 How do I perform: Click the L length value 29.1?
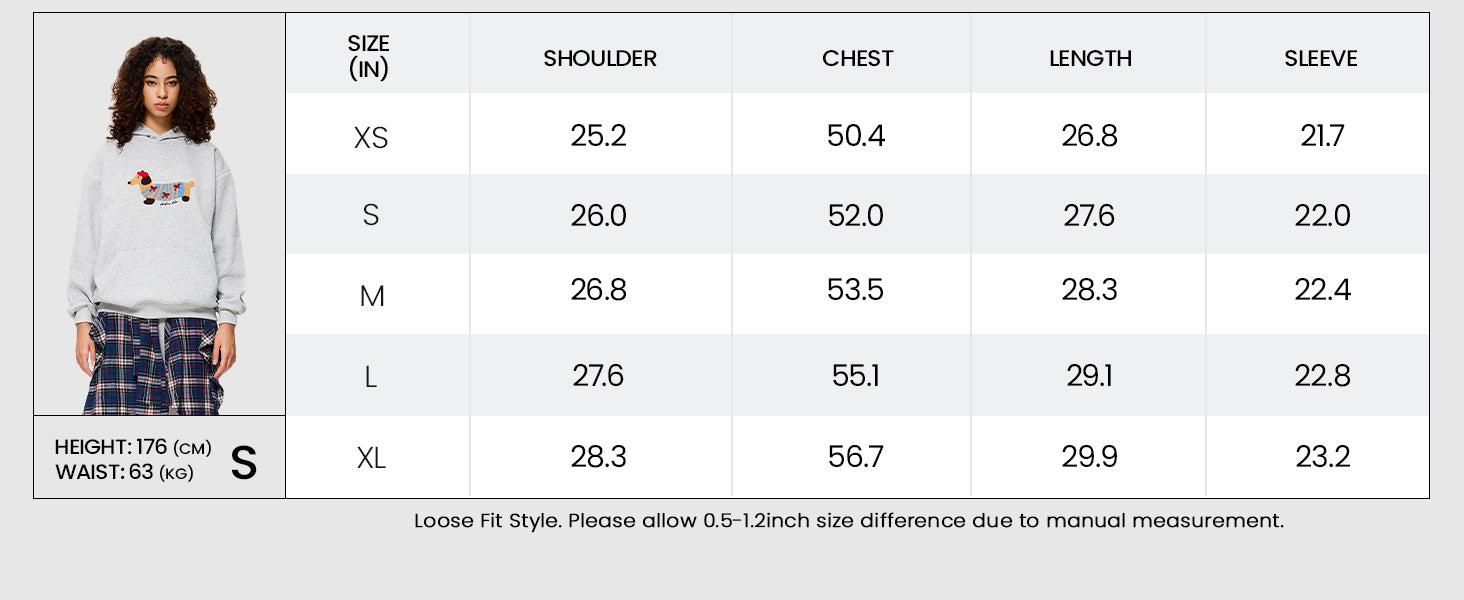coord(1089,376)
